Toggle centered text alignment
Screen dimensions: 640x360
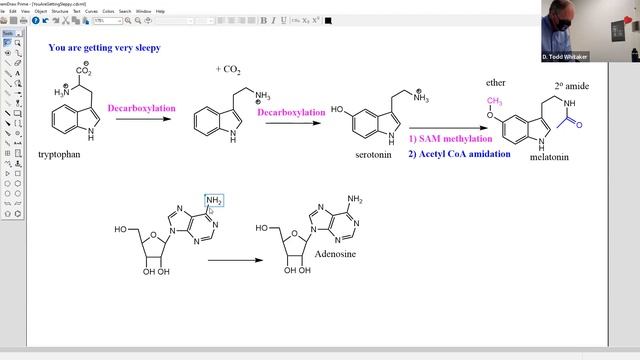[231, 20]
